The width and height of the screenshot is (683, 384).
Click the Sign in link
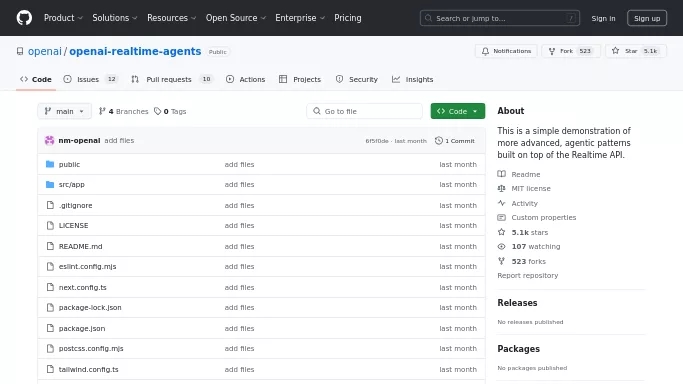tap(603, 18)
